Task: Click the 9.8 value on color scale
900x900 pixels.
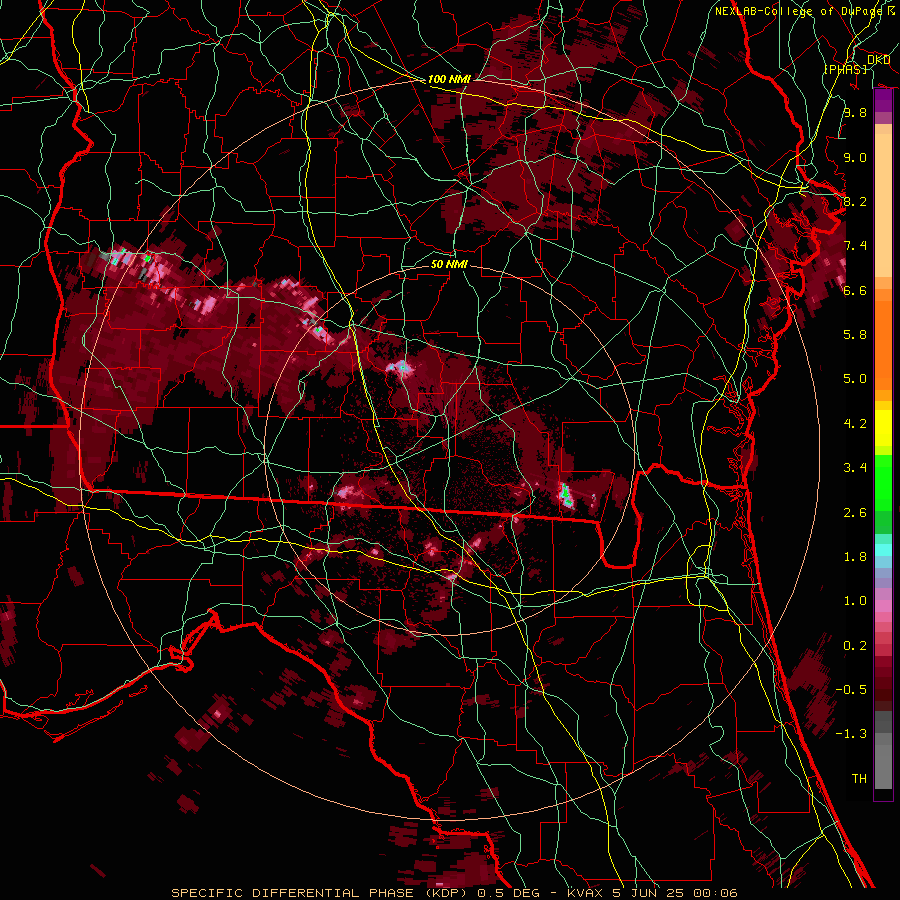Action: (x=855, y=112)
